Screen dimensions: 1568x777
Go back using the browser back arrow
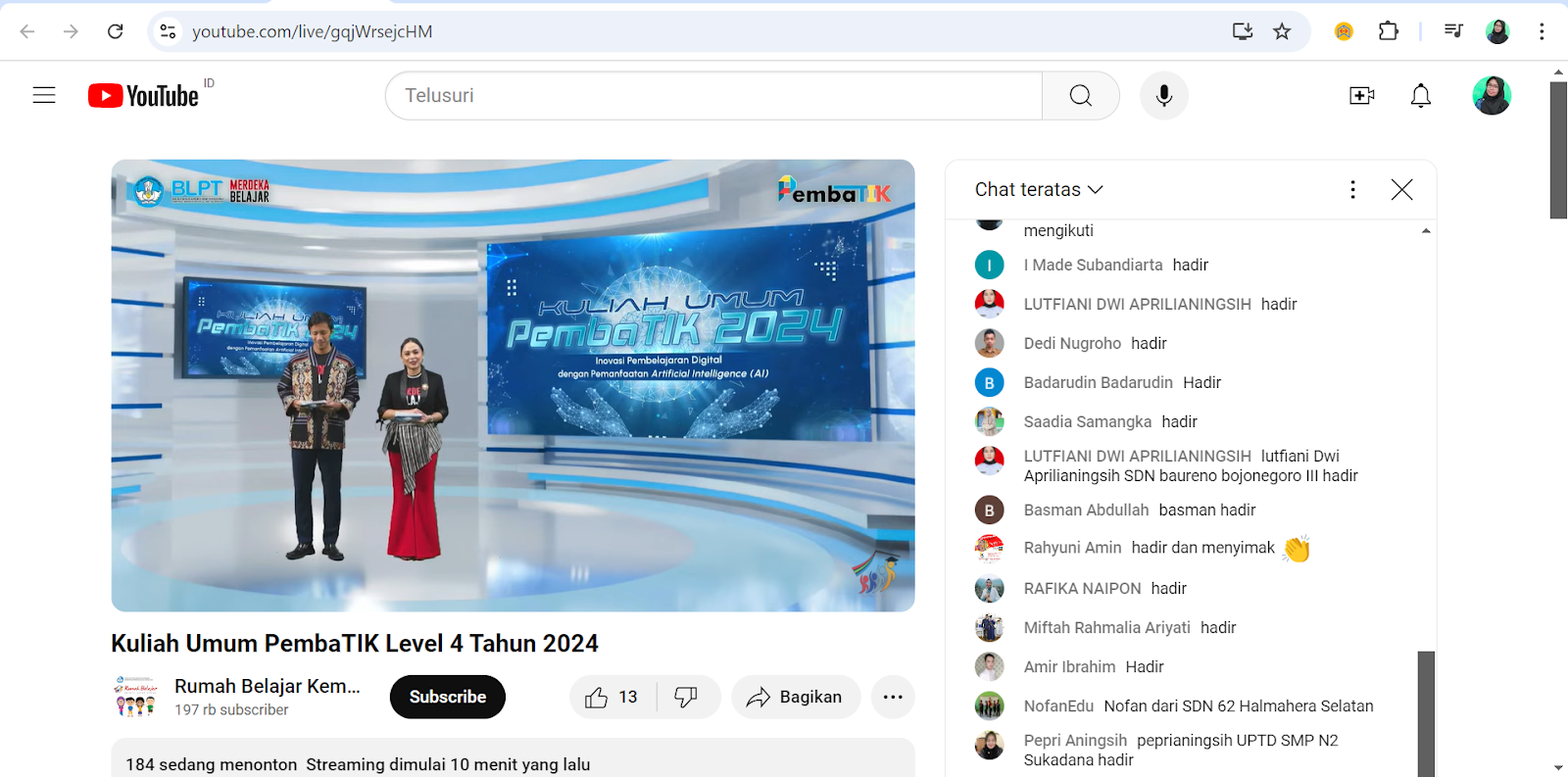pos(27,31)
